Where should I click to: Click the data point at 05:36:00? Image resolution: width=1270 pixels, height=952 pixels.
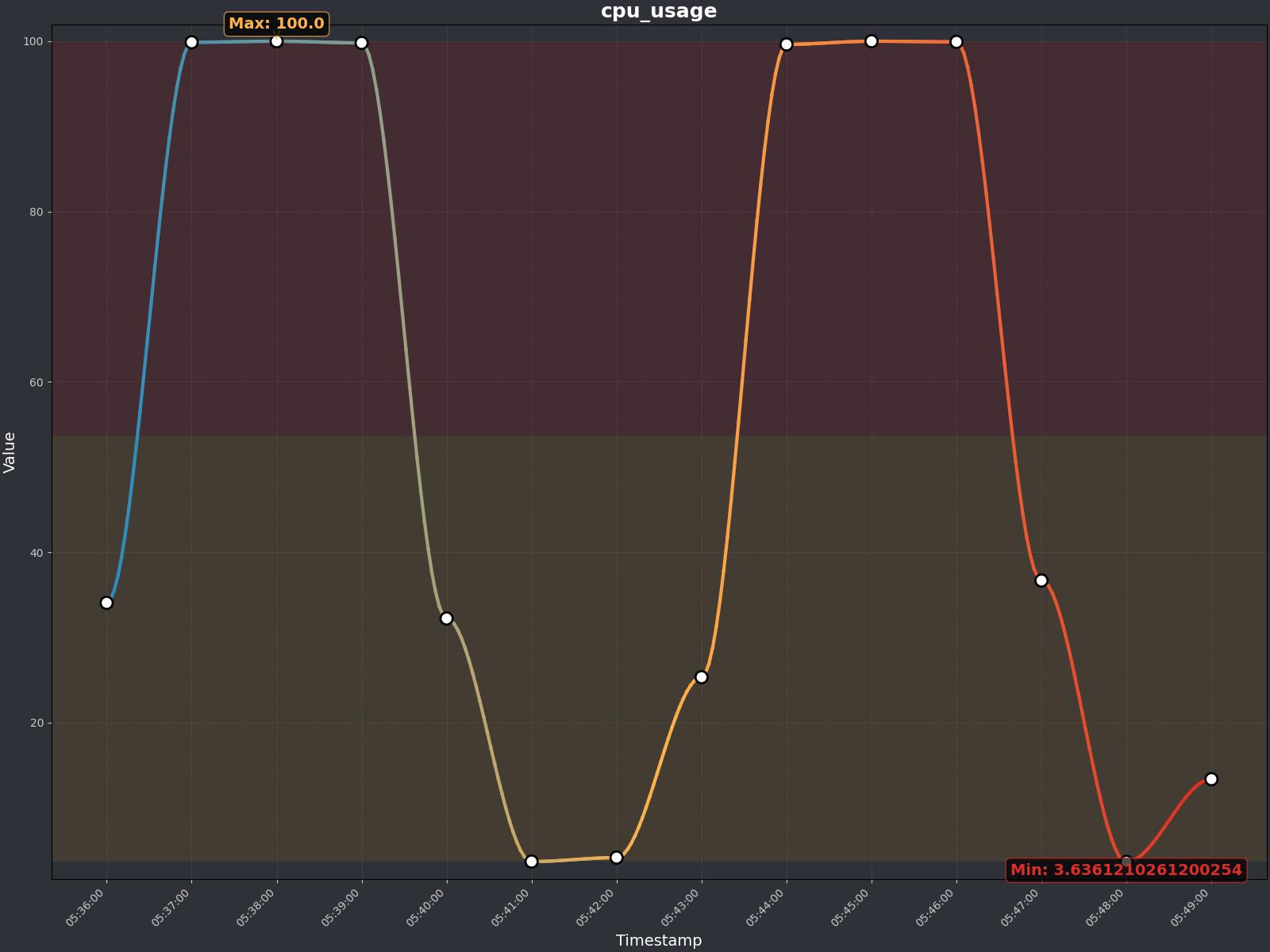tap(106, 603)
